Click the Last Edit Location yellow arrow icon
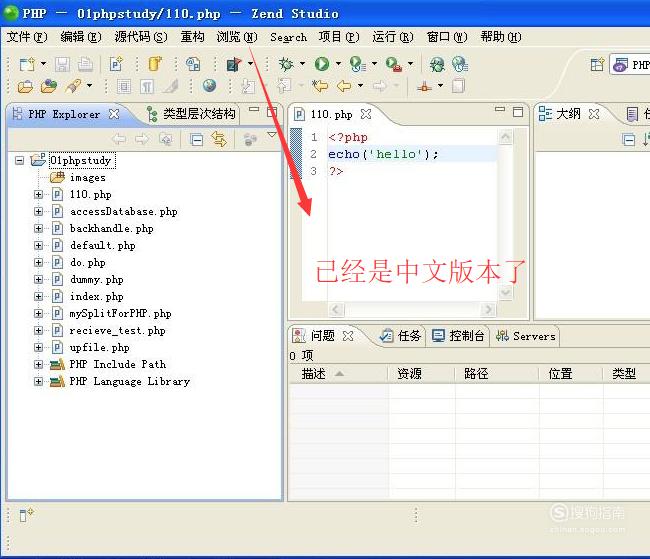The width and height of the screenshot is (650, 559). tap(320, 86)
